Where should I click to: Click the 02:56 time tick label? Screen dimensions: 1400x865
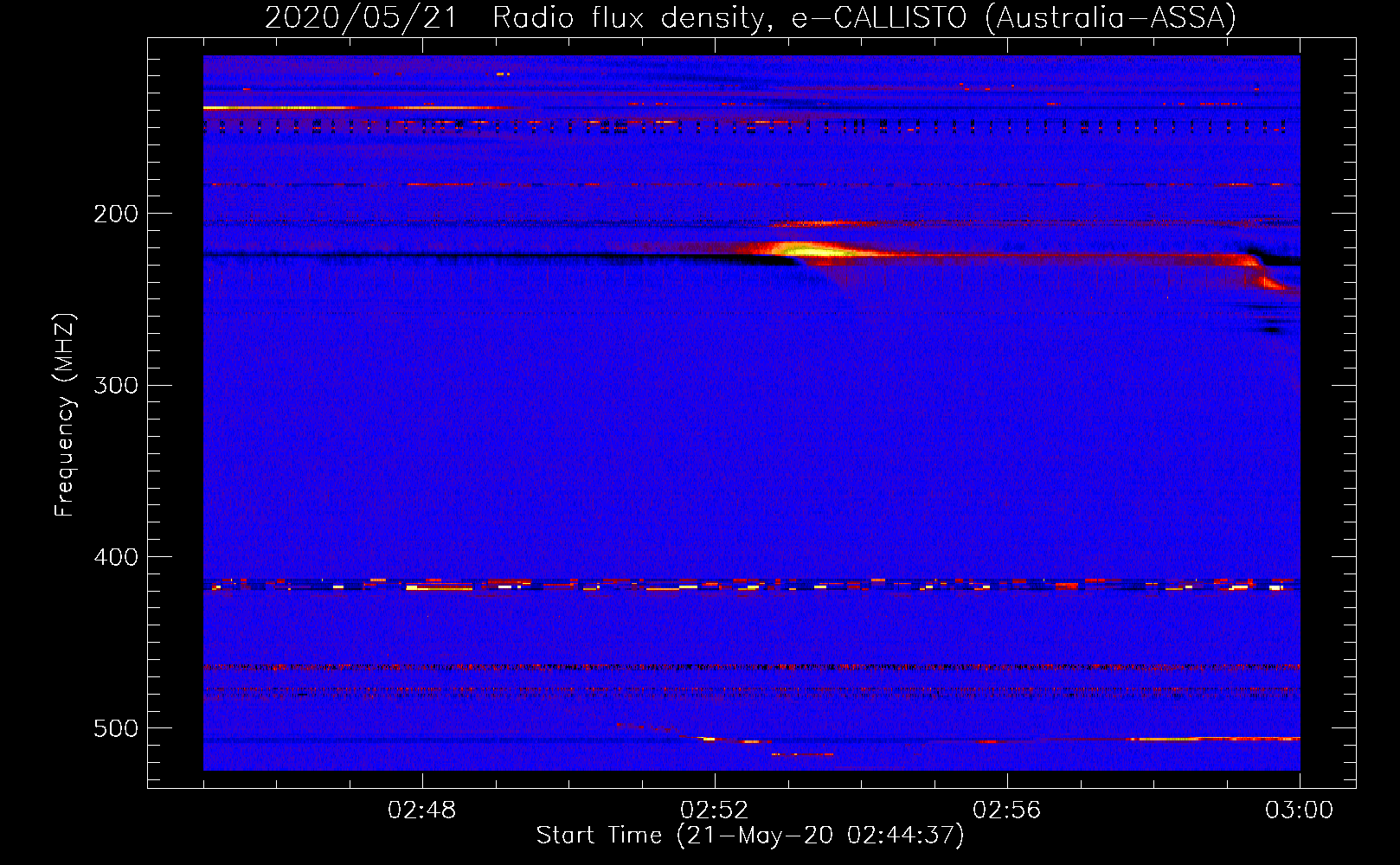(1007, 811)
